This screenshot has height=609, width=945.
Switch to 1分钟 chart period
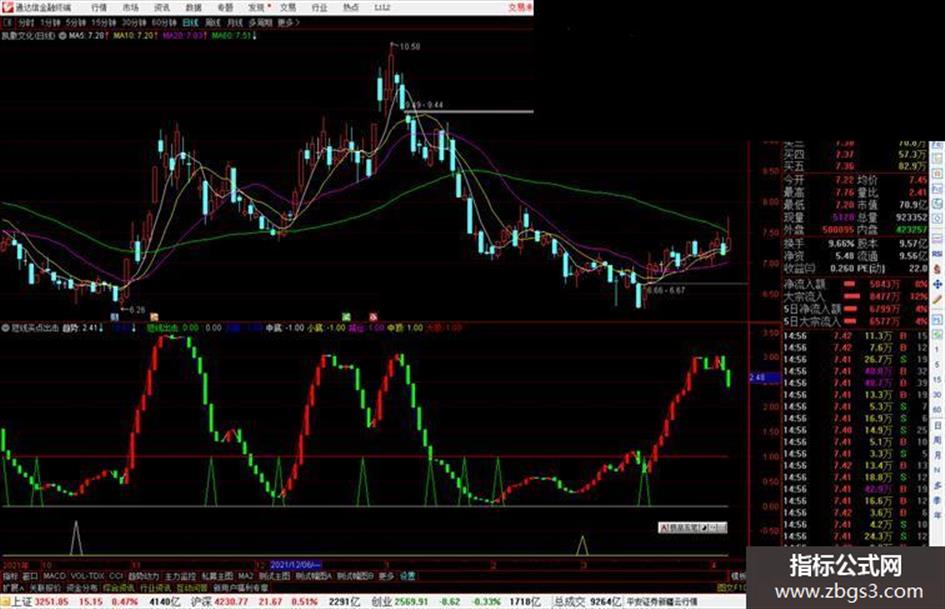pos(50,23)
